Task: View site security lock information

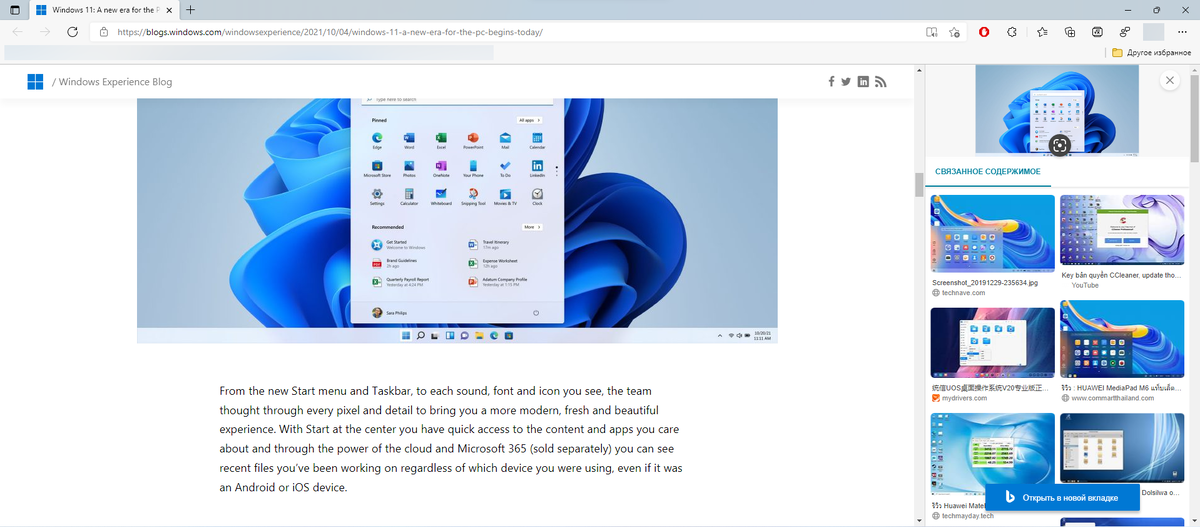Action: (105, 32)
